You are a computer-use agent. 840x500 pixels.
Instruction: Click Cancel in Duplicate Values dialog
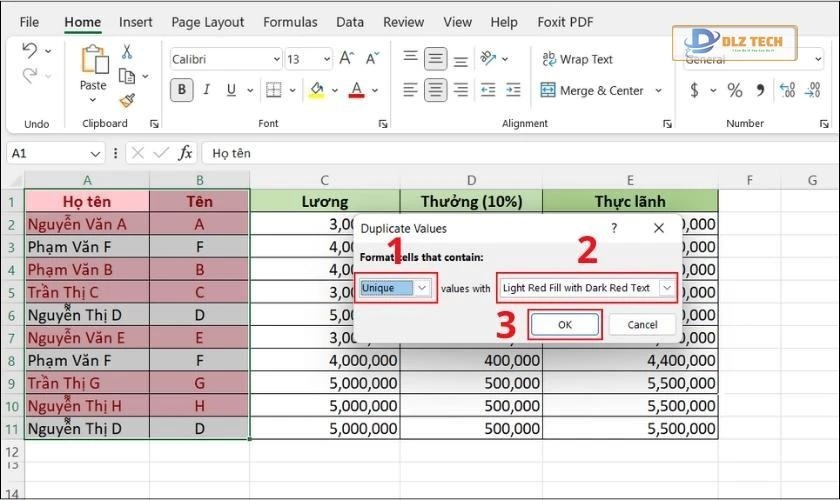(x=642, y=324)
